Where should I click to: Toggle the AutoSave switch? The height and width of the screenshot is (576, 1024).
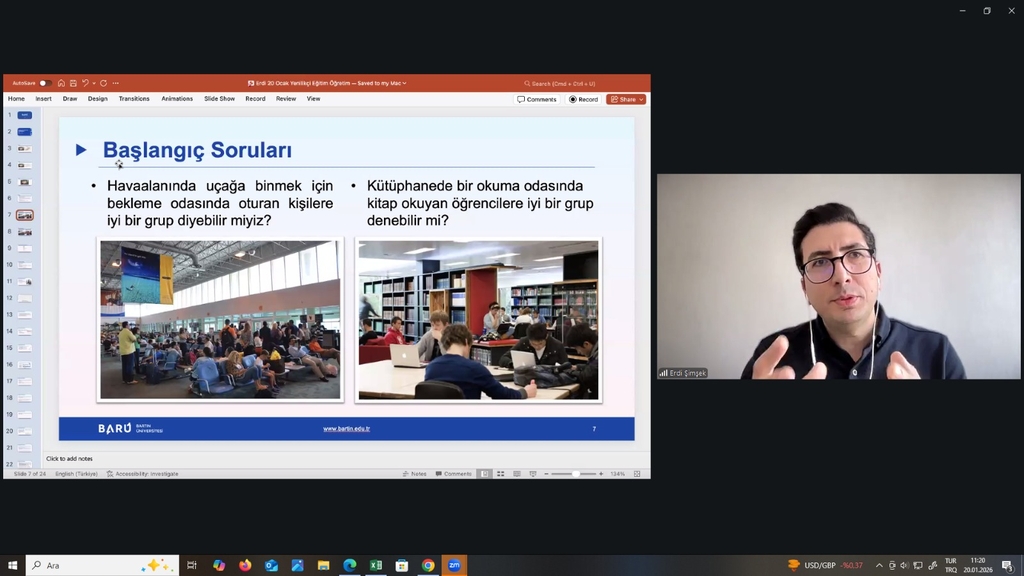click(x=44, y=83)
